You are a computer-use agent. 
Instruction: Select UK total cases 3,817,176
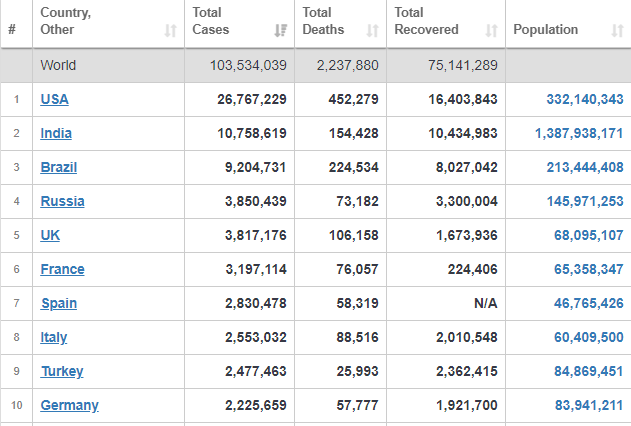click(256, 235)
